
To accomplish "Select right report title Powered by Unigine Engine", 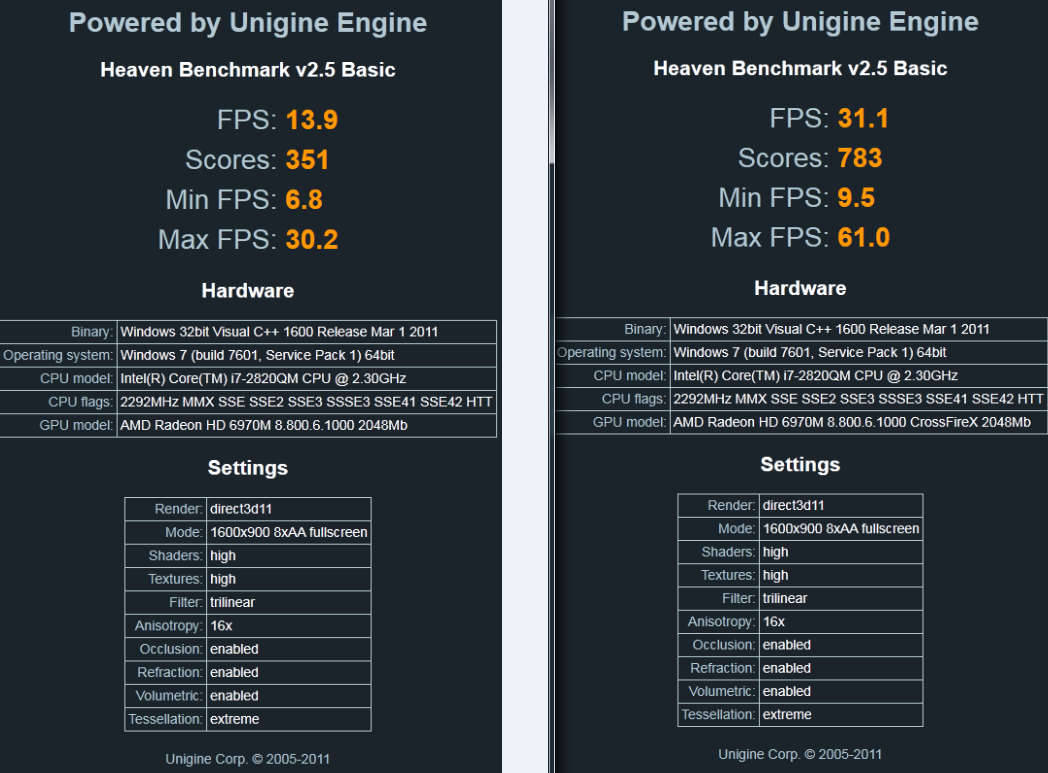I will pyautogui.click(x=801, y=22).
